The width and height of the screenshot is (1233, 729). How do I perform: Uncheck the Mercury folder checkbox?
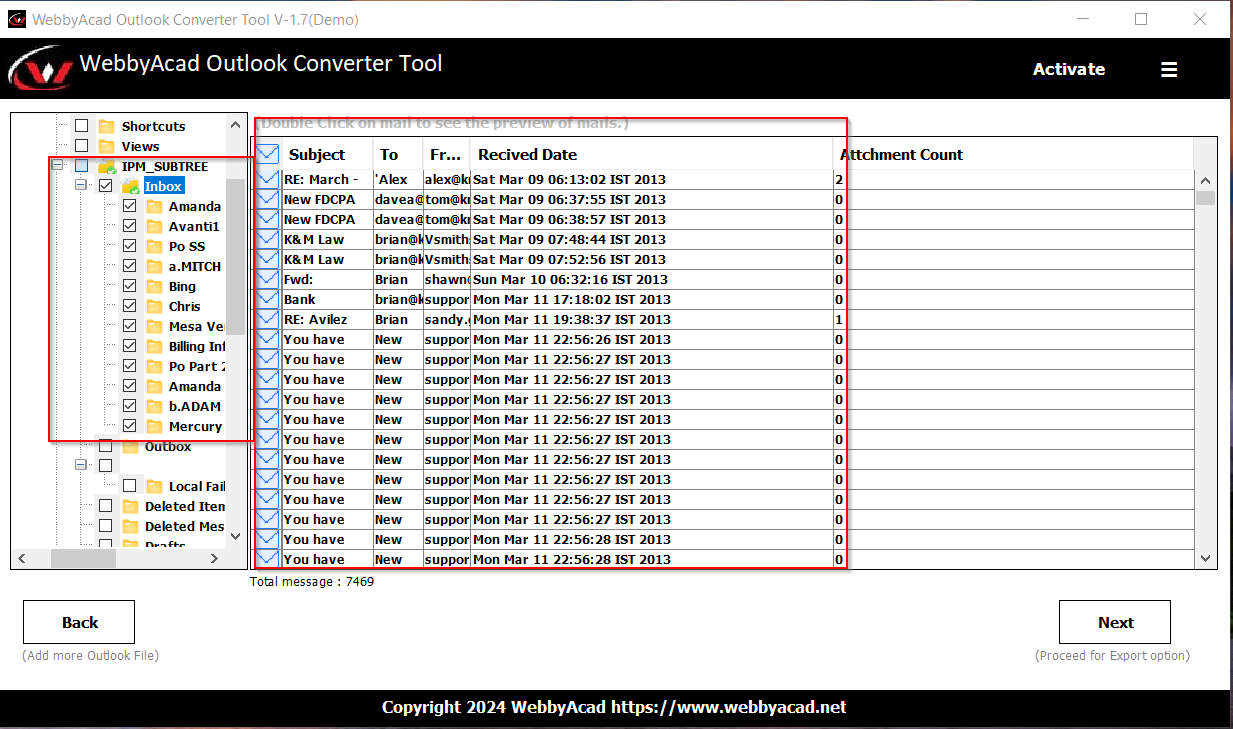point(129,426)
